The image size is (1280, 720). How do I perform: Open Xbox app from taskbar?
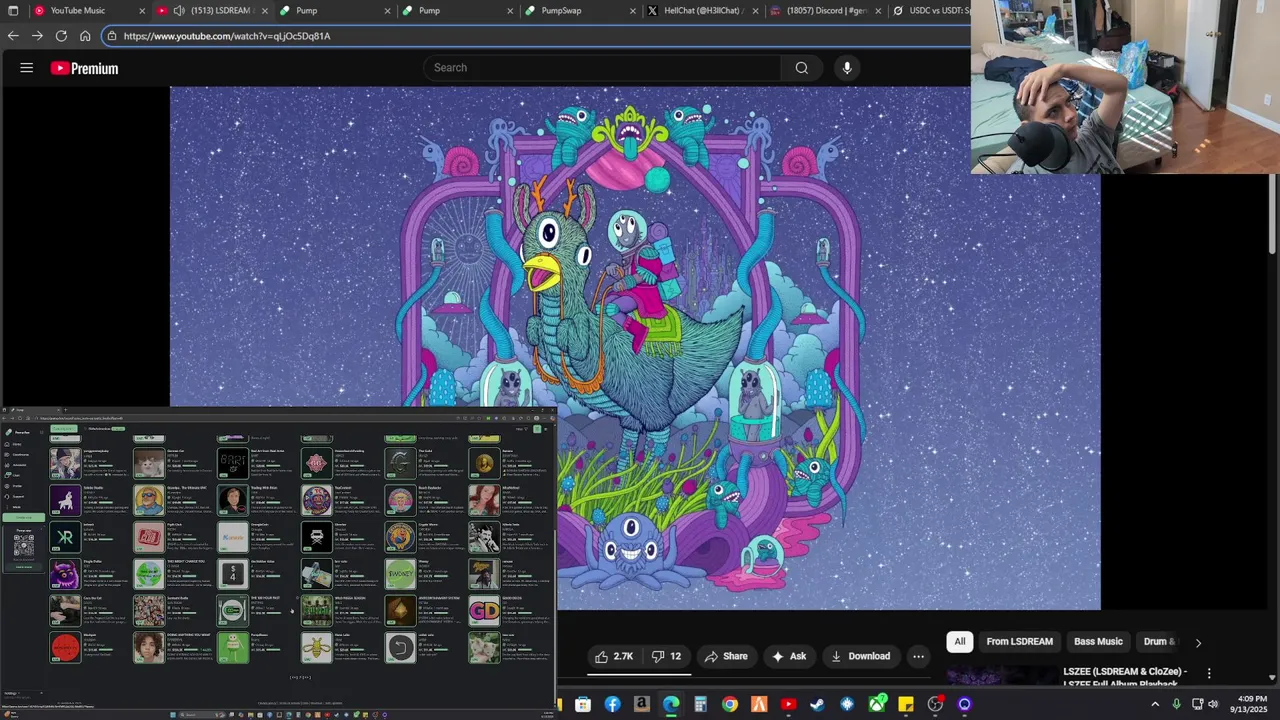[877, 704]
